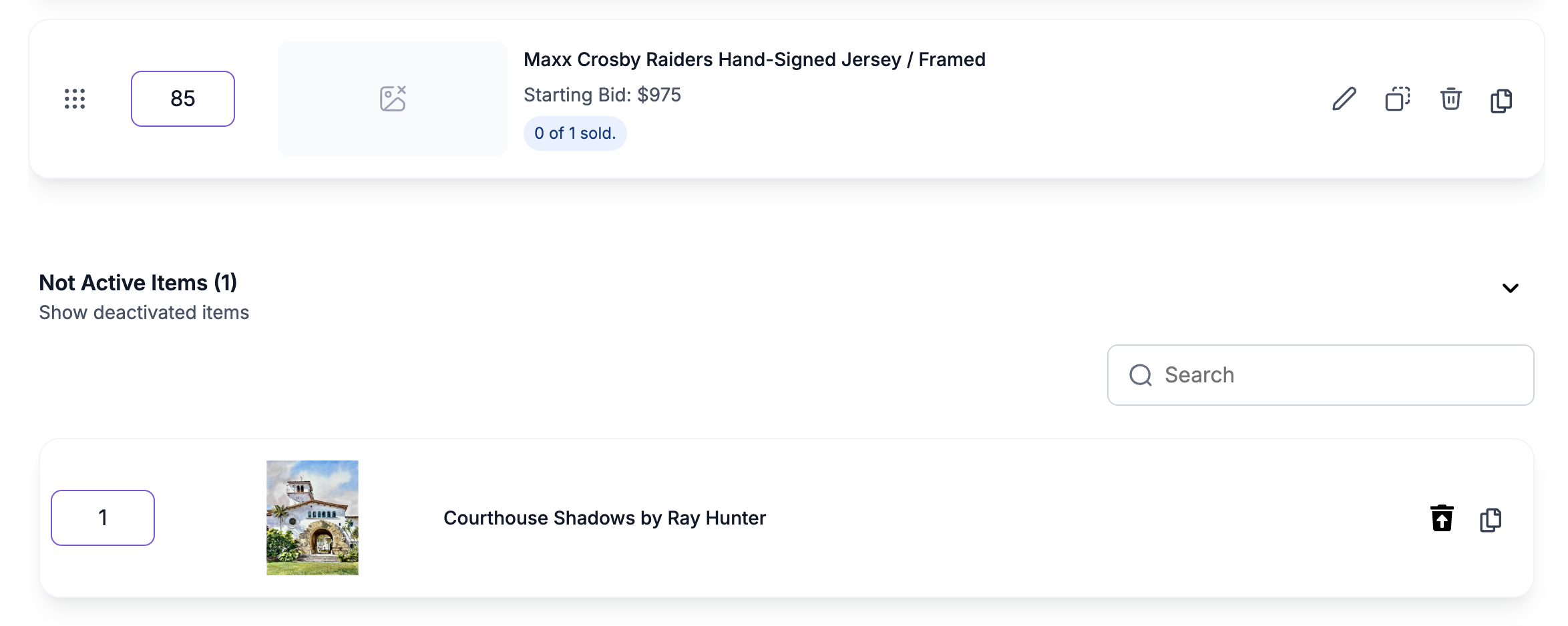The width and height of the screenshot is (1568, 626).
Task: Restore the Courthouse Shadows item
Action: [1442, 518]
